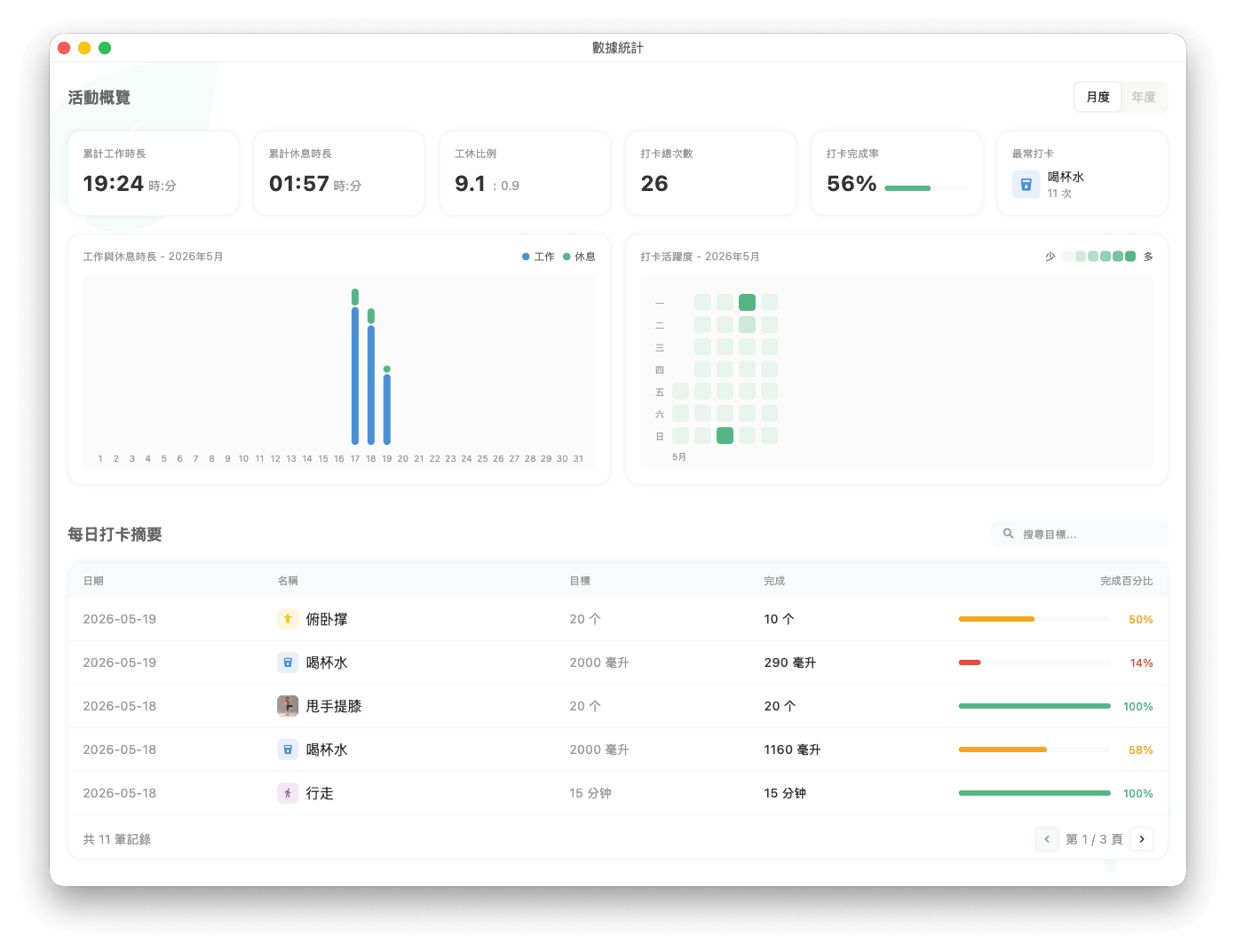Click the 290 毫升 completed value
This screenshot has height=952, width=1236.
pos(789,662)
